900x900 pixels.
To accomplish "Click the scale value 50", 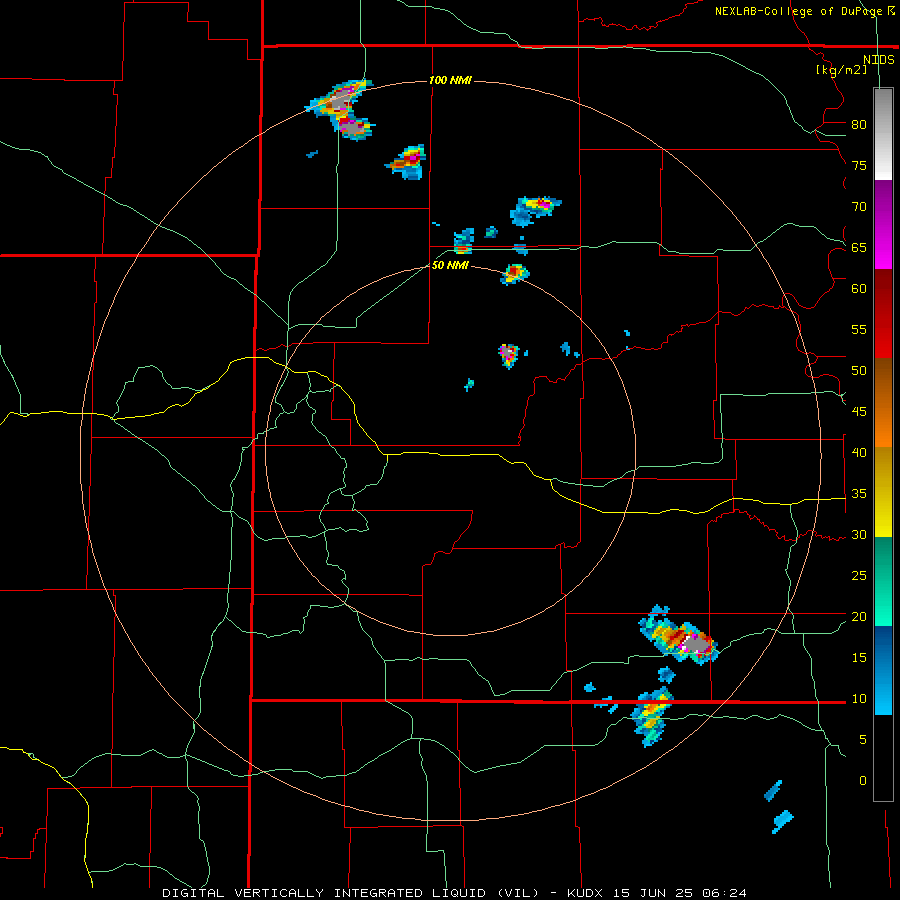I will 859,370.
